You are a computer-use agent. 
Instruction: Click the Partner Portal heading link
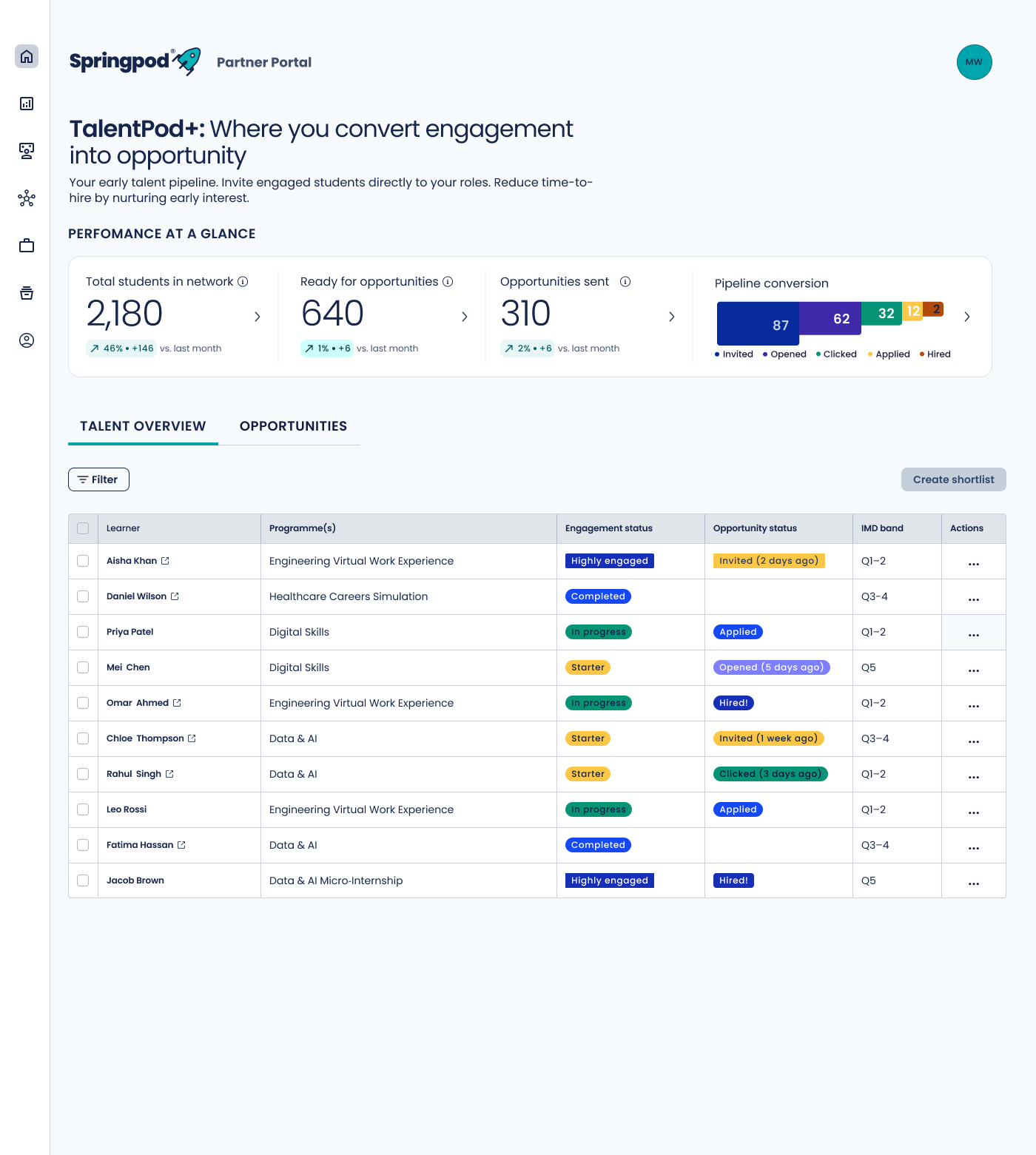pos(264,62)
